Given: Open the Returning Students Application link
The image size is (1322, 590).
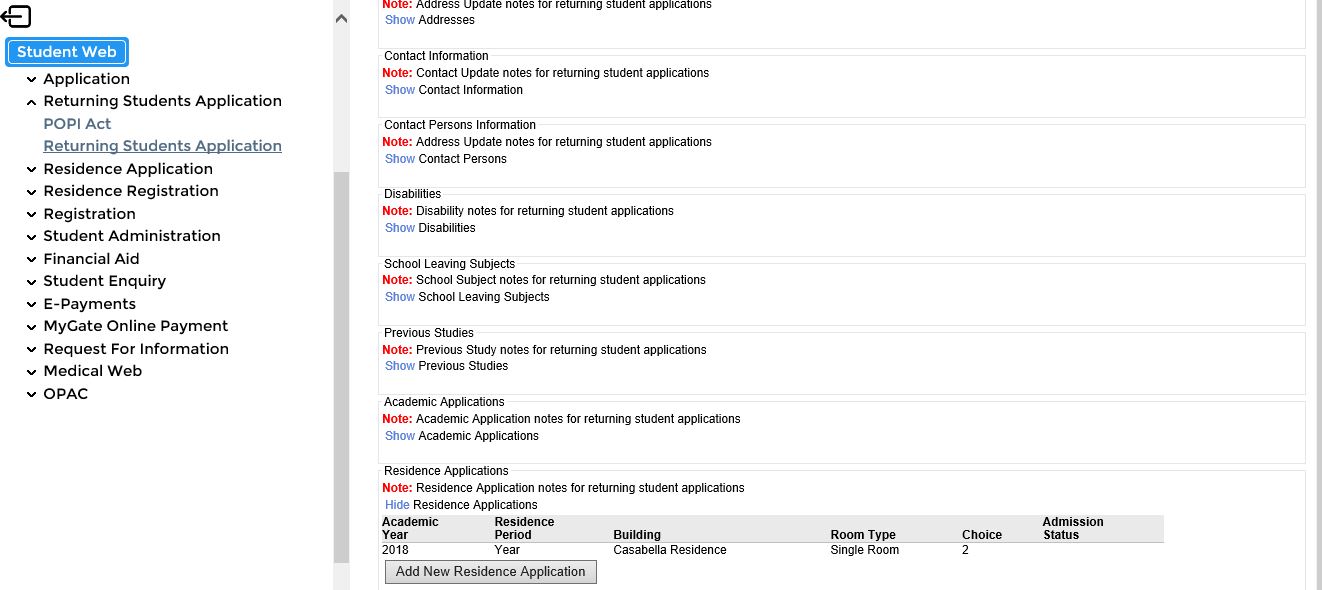Looking at the screenshot, I should coord(162,145).
